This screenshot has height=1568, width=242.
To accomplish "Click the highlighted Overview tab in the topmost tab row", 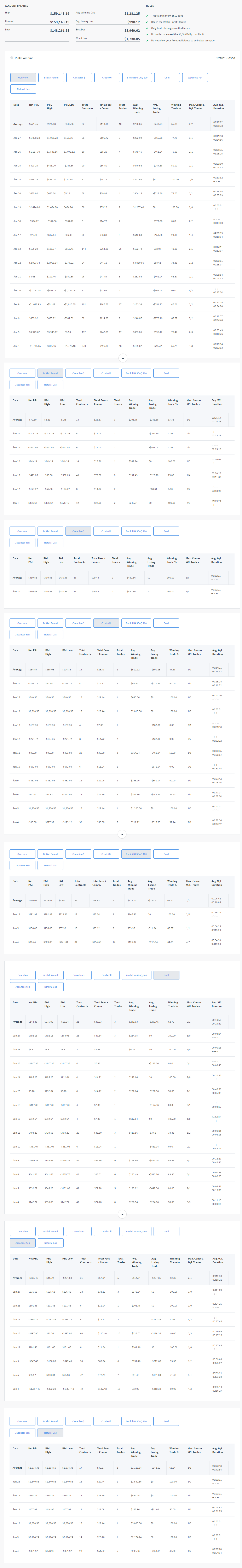I will [23, 77].
